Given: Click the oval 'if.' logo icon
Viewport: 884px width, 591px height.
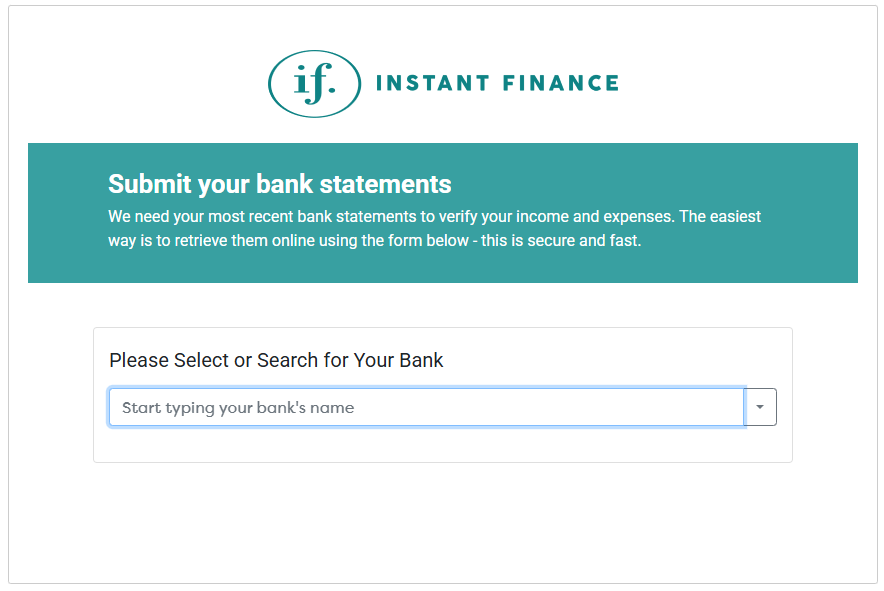Looking at the screenshot, I should [314, 83].
